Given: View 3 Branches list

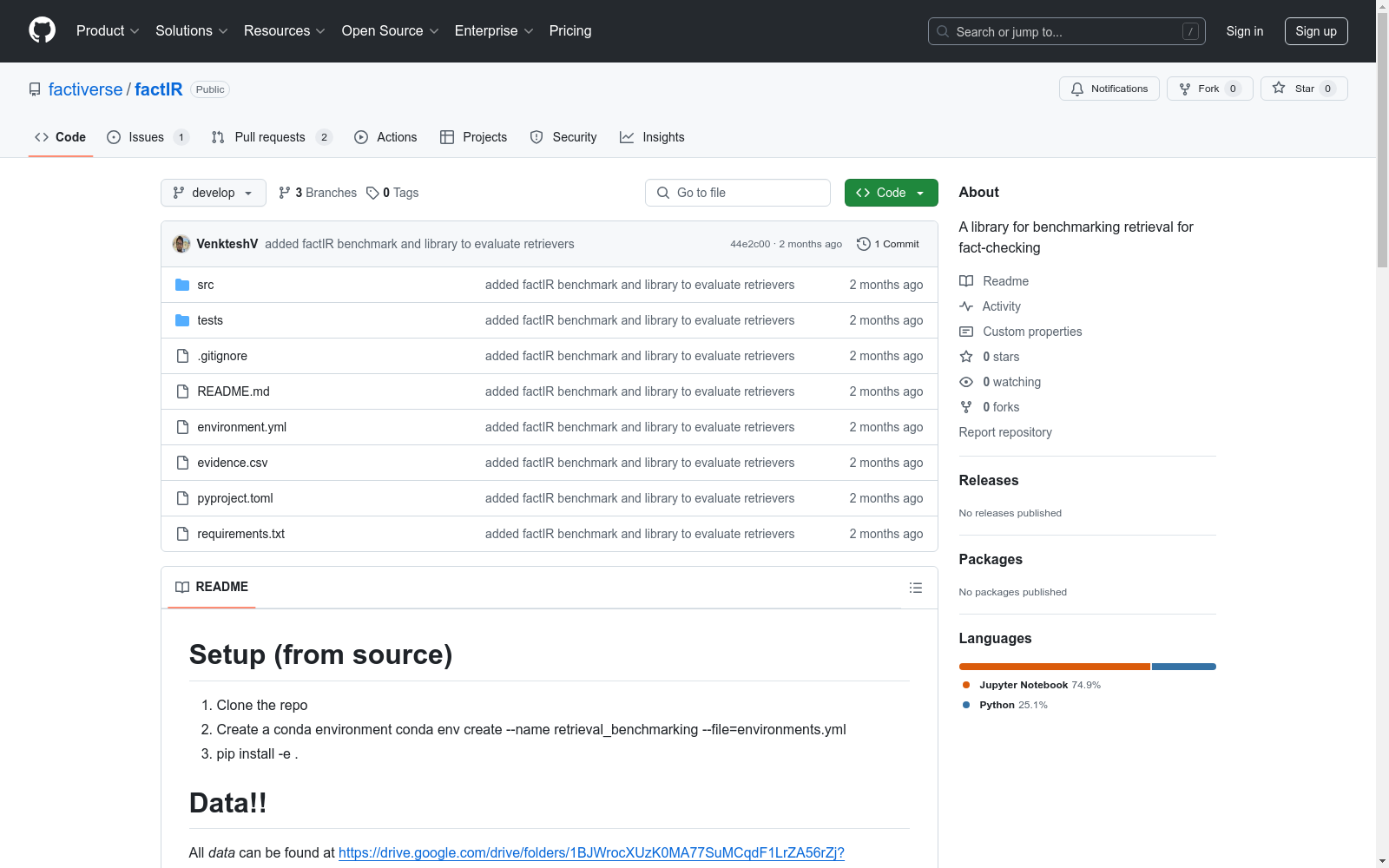Looking at the screenshot, I should (318, 193).
